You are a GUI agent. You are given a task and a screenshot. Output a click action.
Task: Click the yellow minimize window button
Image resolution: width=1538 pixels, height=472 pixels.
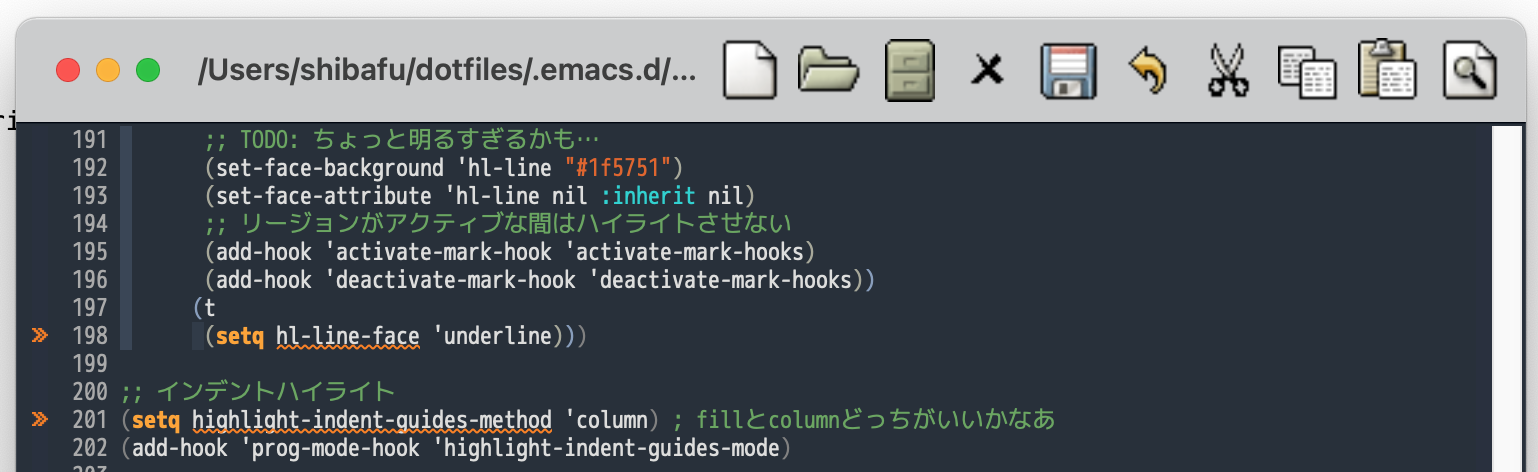[108, 71]
